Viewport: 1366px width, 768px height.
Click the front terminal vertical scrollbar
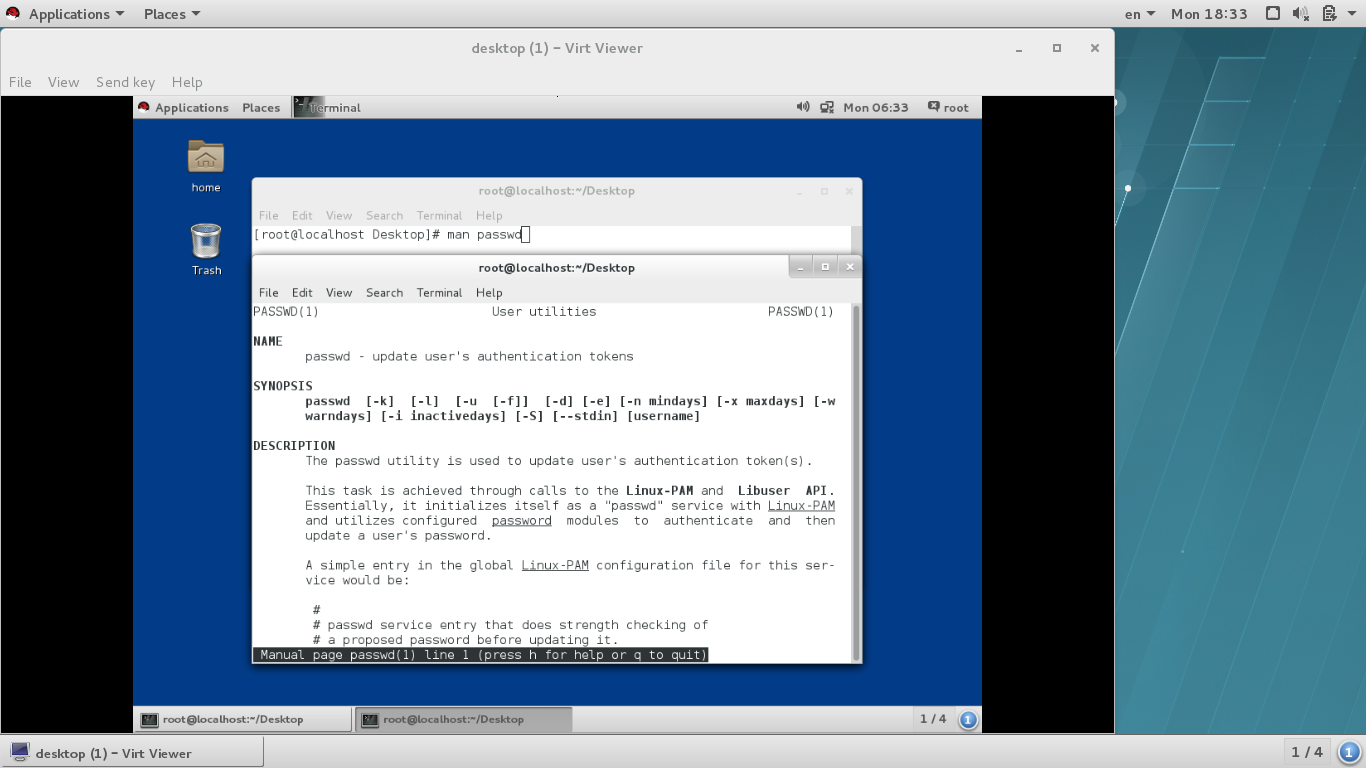(855, 481)
